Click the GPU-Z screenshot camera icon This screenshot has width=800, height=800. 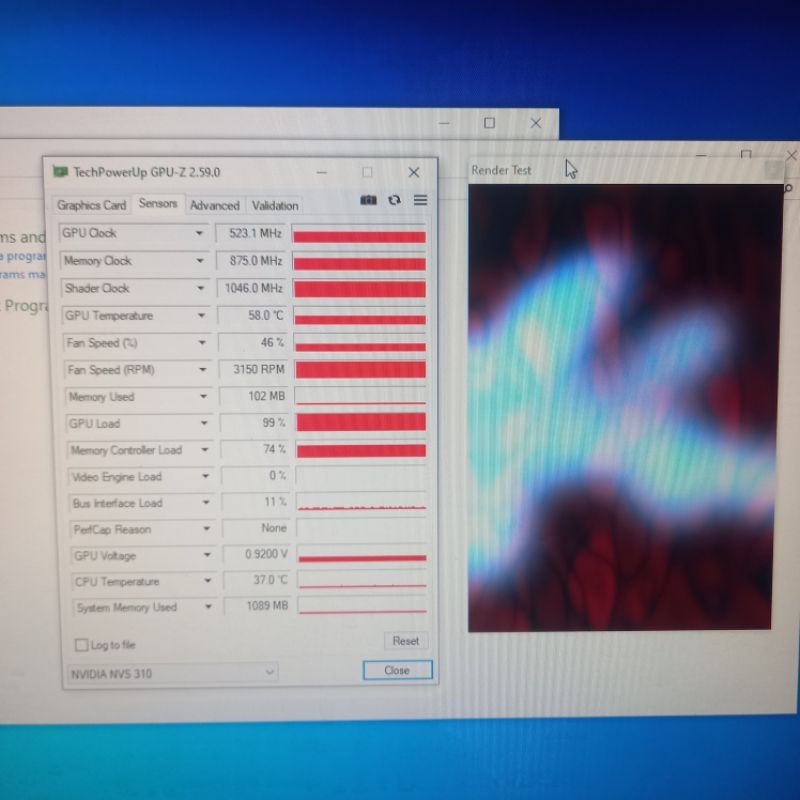pos(368,200)
